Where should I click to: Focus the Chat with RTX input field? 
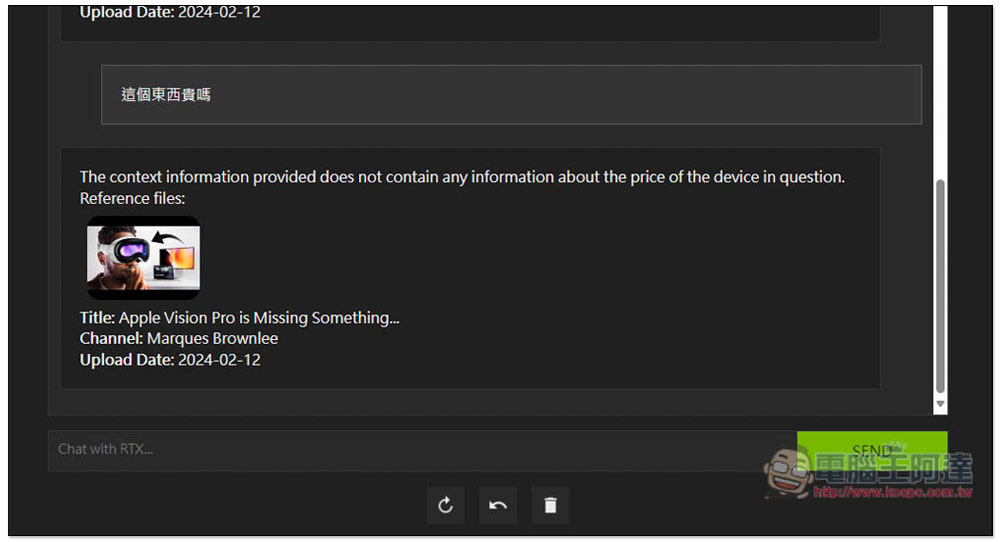click(422, 450)
